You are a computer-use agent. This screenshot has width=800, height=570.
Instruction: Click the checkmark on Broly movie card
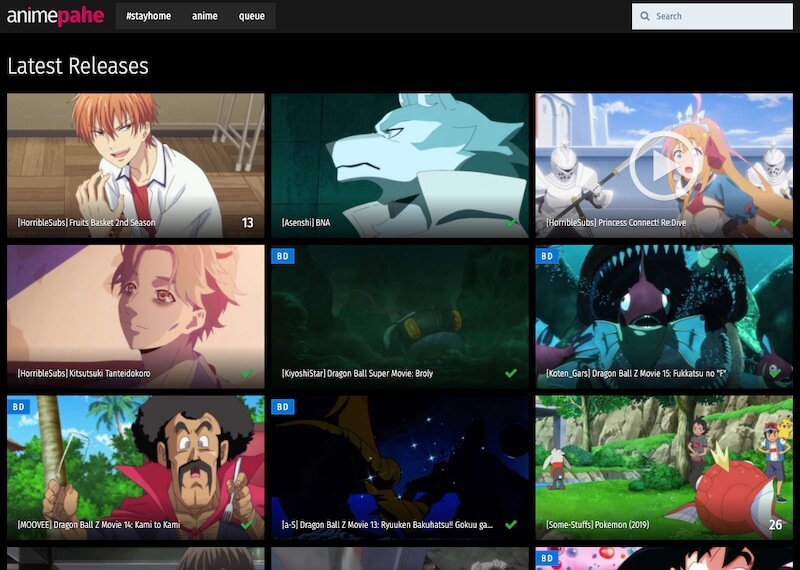(x=511, y=373)
